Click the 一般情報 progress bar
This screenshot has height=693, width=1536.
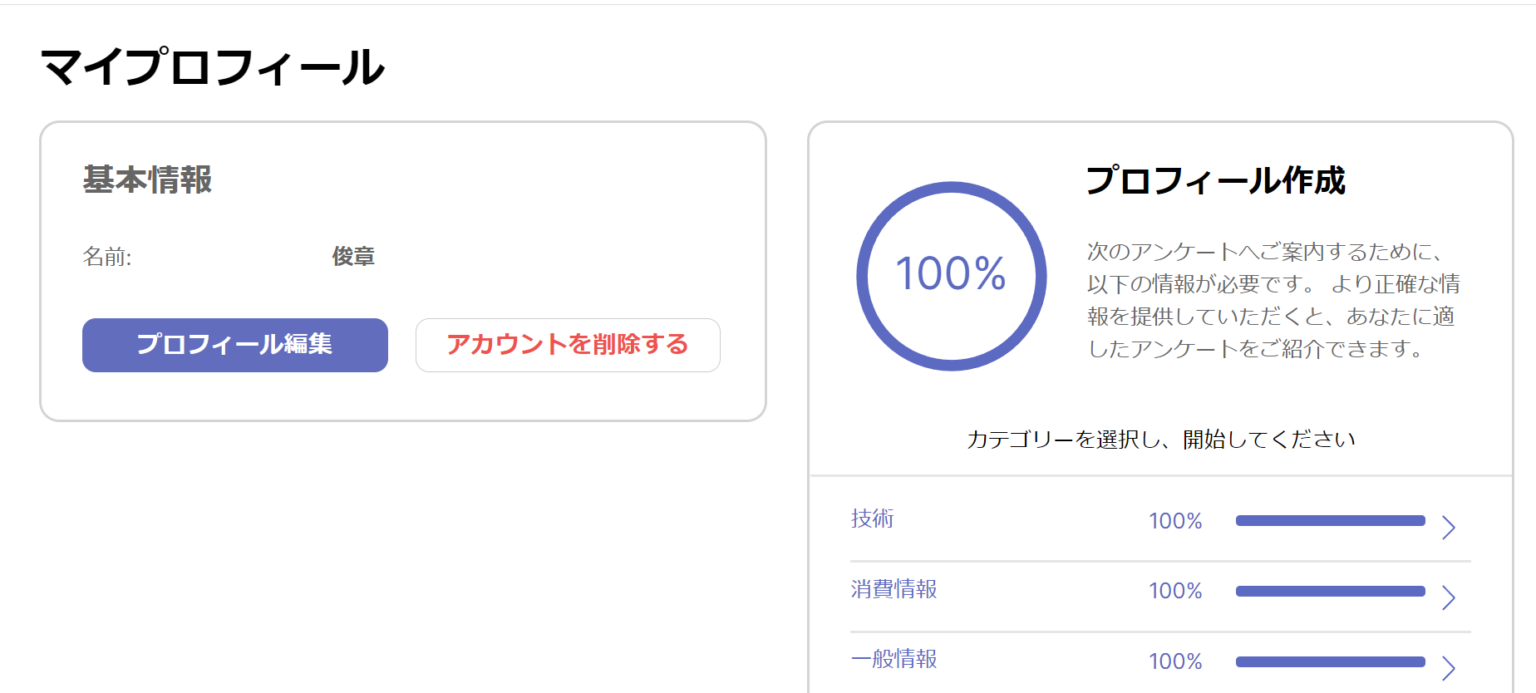coord(1330,661)
